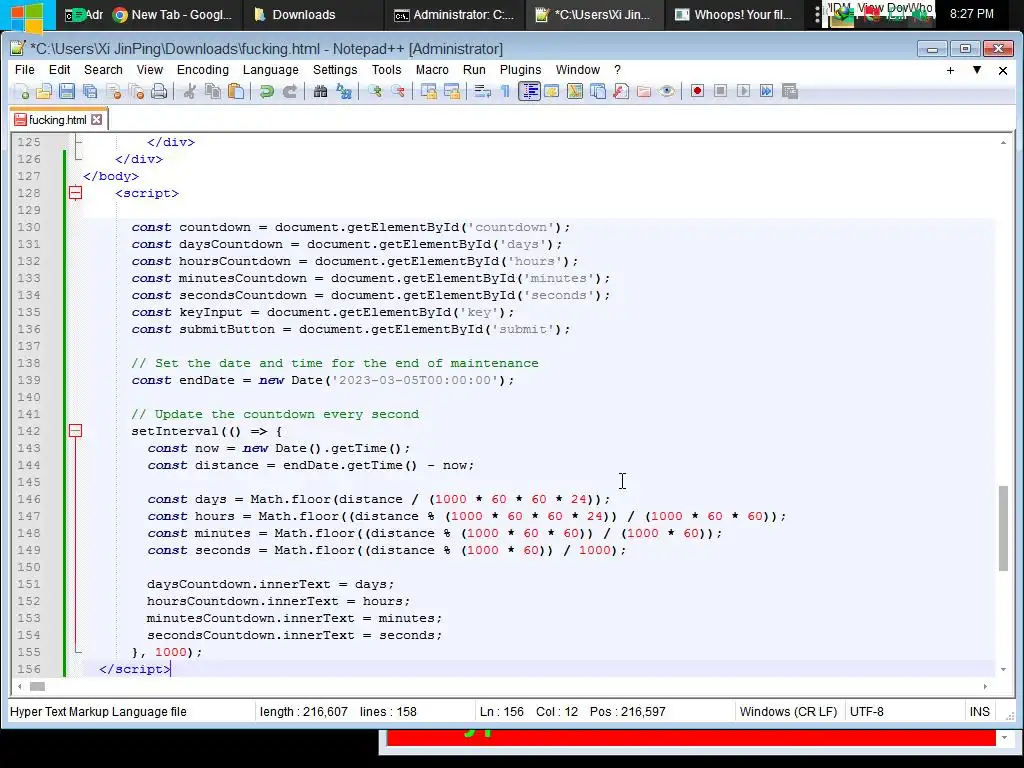Open the File menu

coord(25,70)
